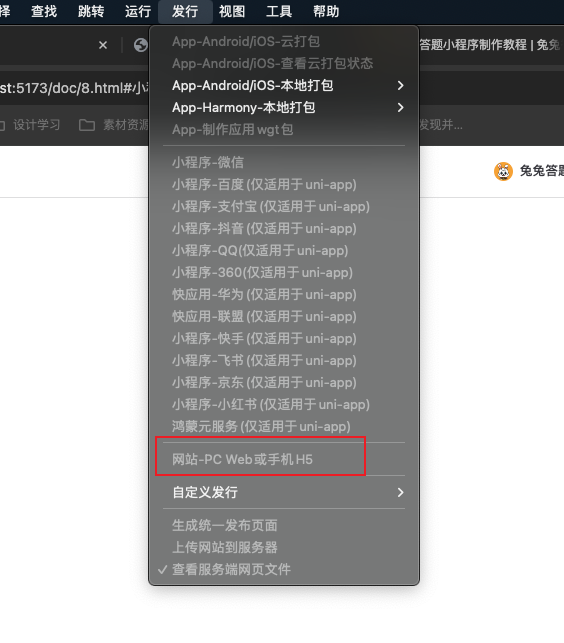Expand App-Android/iOS-本地打包 submenu

coord(284,85)
